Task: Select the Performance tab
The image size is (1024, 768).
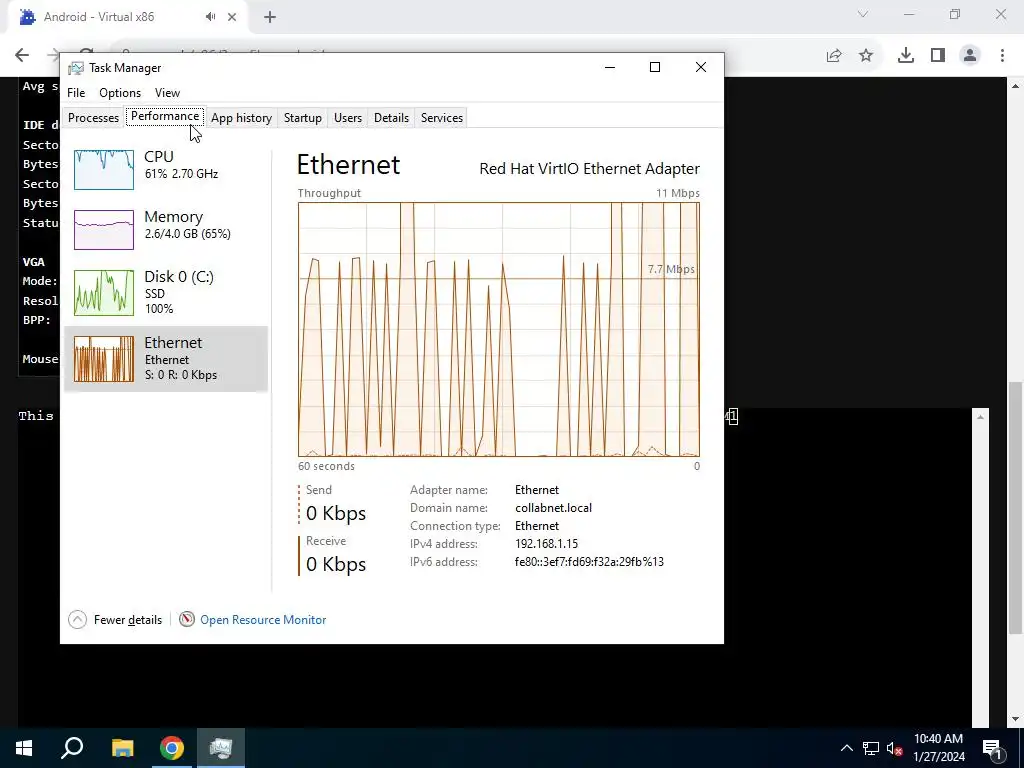Action: (x=165, y=116)
